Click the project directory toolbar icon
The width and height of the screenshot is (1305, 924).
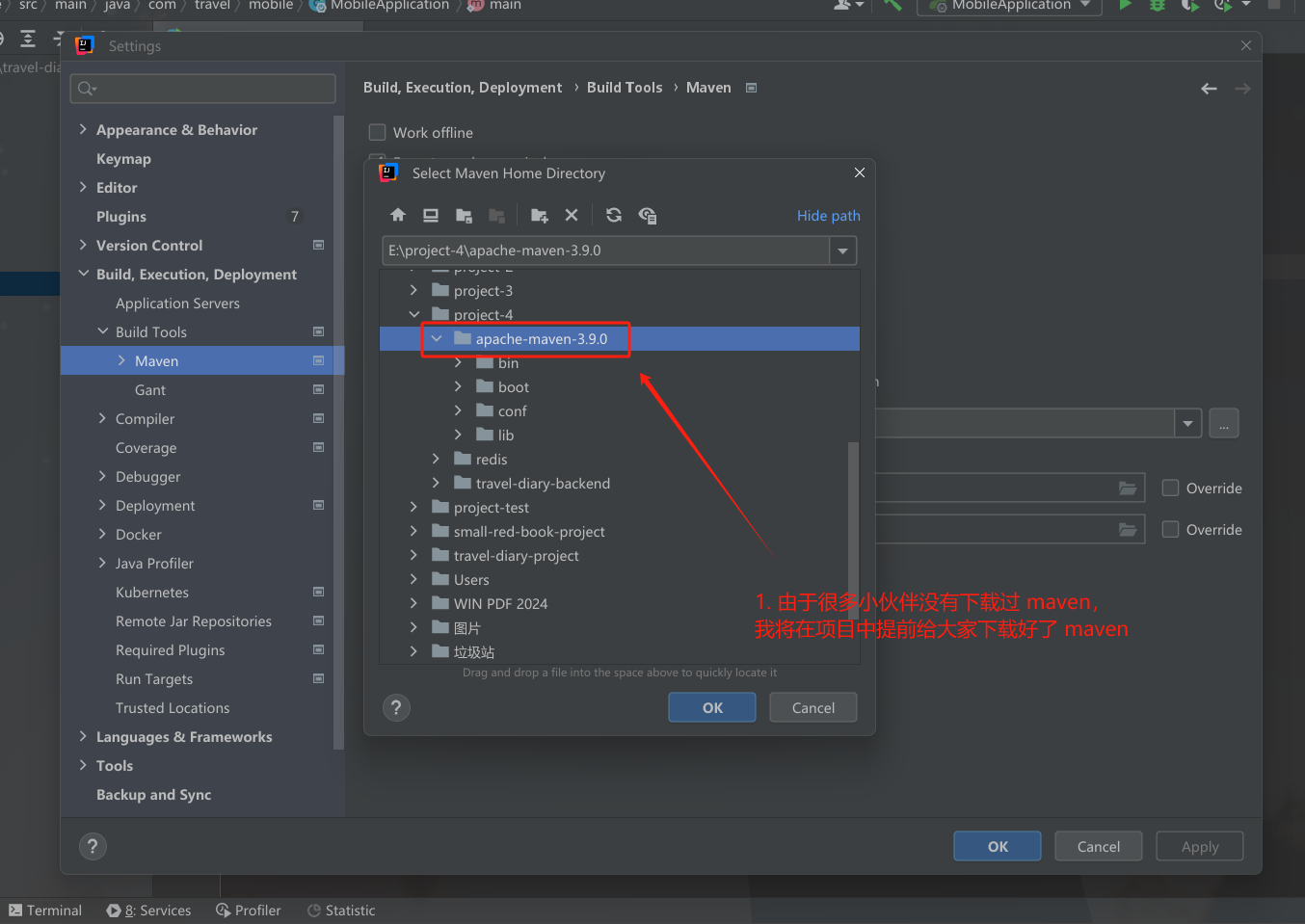pos(464,215)
